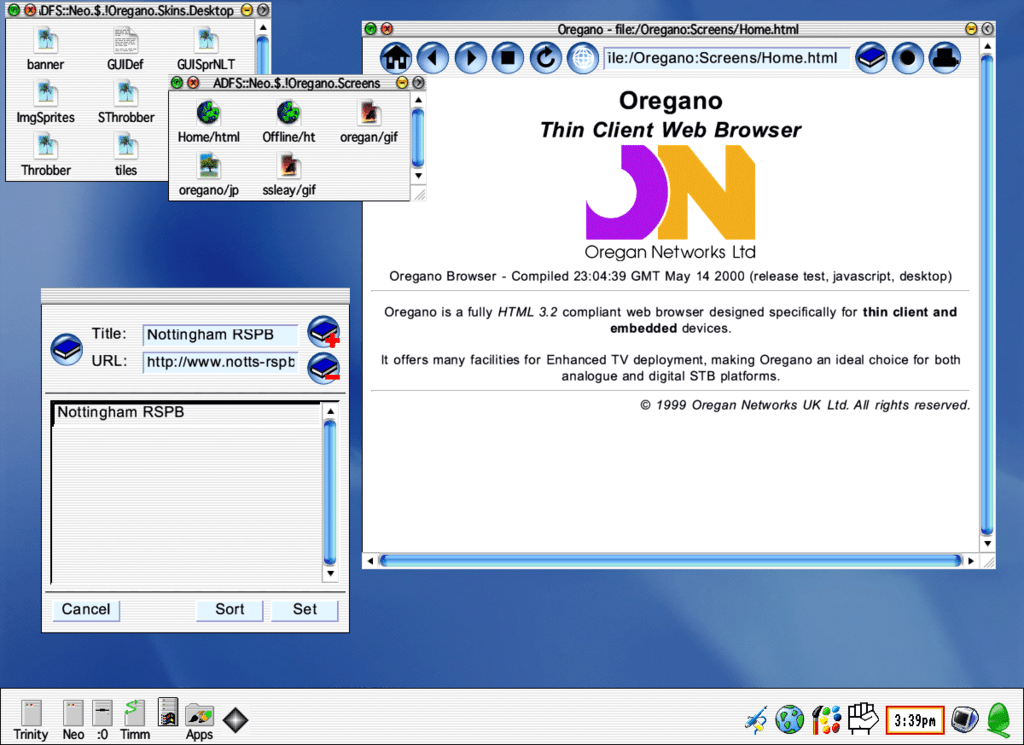Image resolution: width=1024 pixels, height=745 pixels.
Task: Click the URL field in bookmark dialog
Action: 220,362
